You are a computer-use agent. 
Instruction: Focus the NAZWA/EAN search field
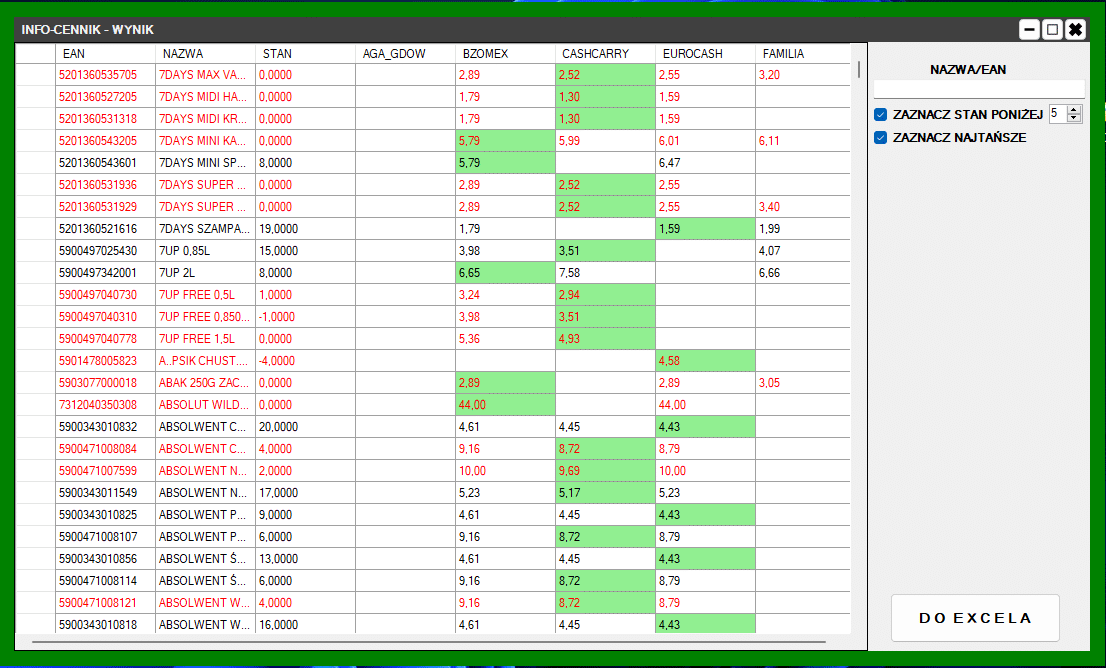click(x=979, y=89)
